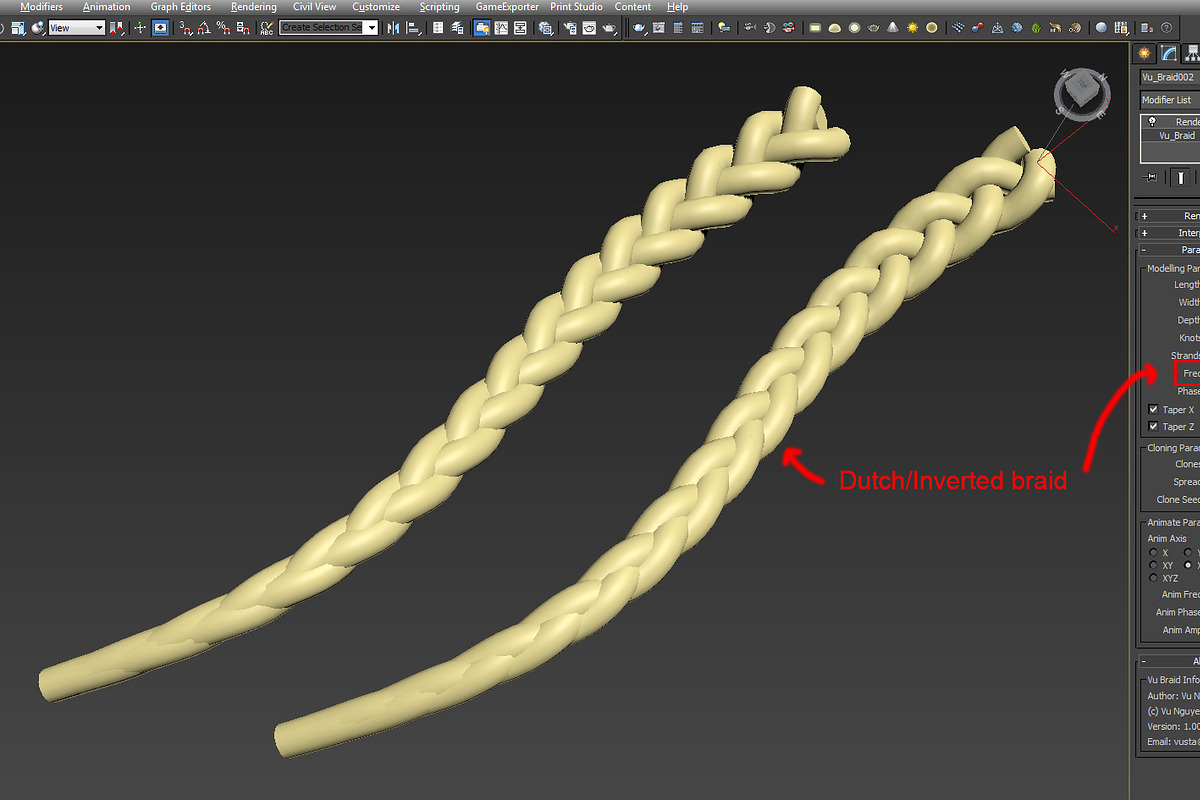Viewport: 1200px width, 800px height.
Task: Open the Schematic View icon
Action: (x=520, y=28)
